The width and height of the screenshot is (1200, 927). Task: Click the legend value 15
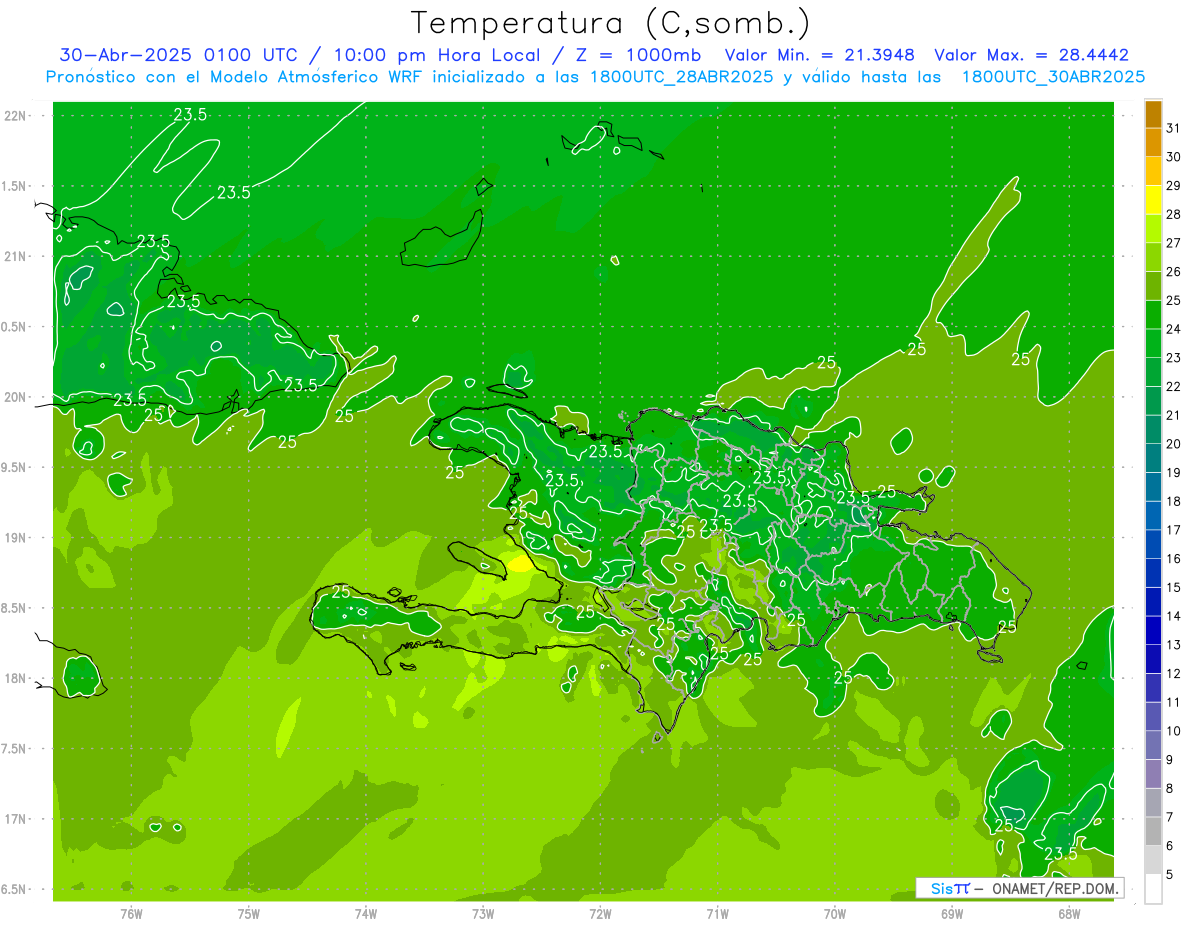(x=1173, y=588)
